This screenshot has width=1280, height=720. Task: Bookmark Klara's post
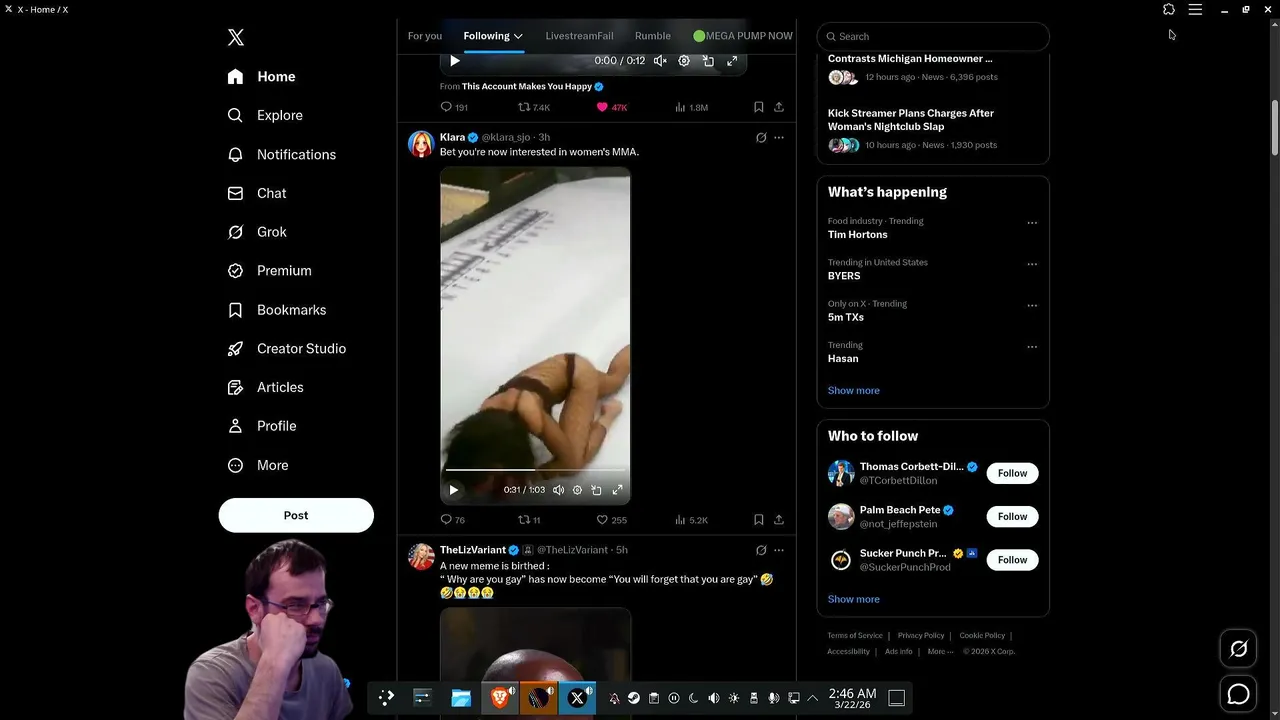pyautogui.click(x=758, y=520)
